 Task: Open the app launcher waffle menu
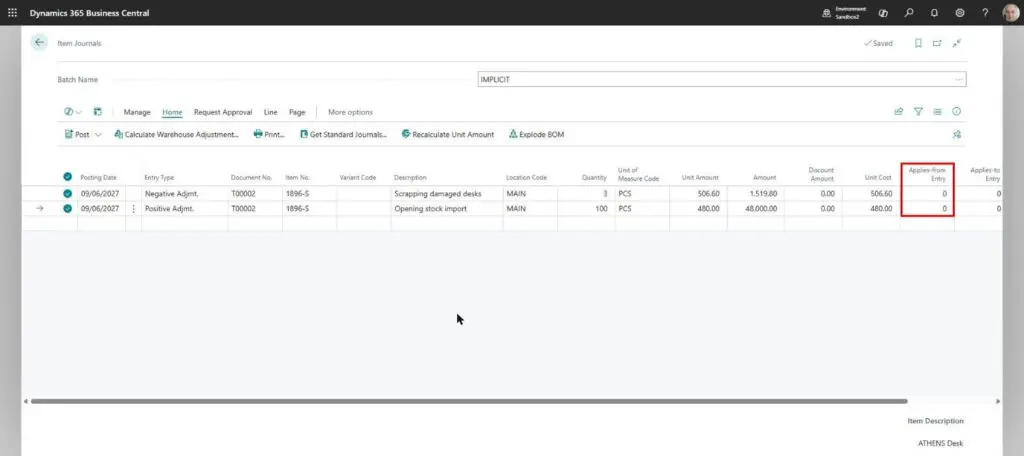point(12,12)
